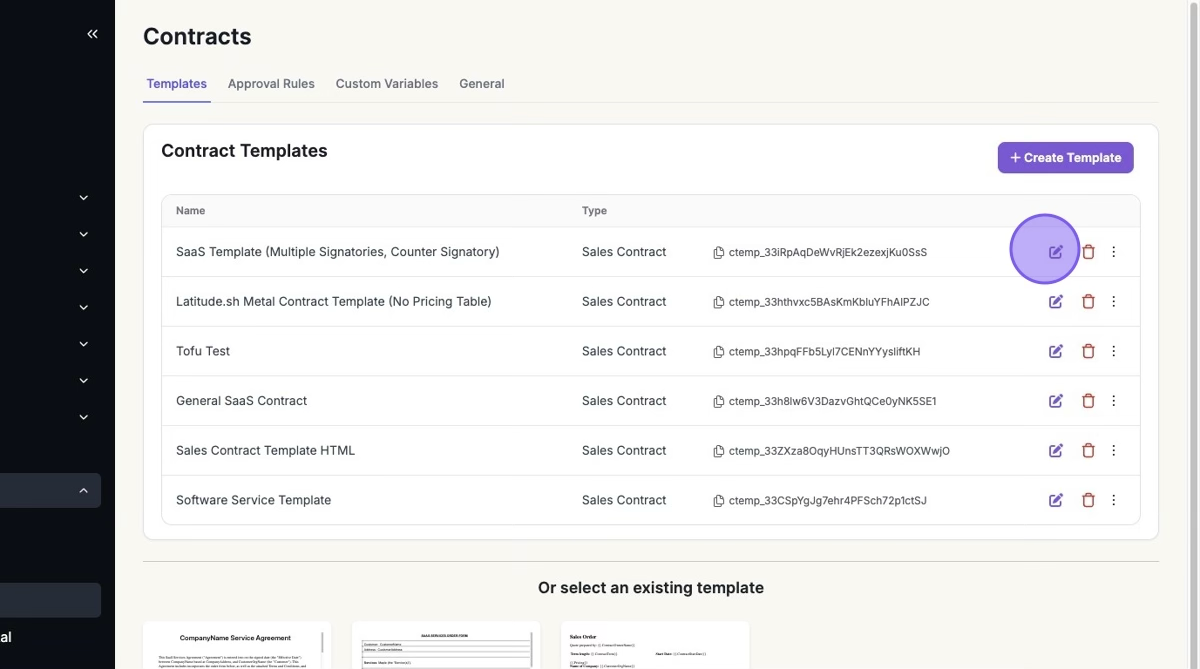Screen dimensions: 1200x669
Task: Delete the Sales Contract Template HTML
Action: click(1088, 451)
